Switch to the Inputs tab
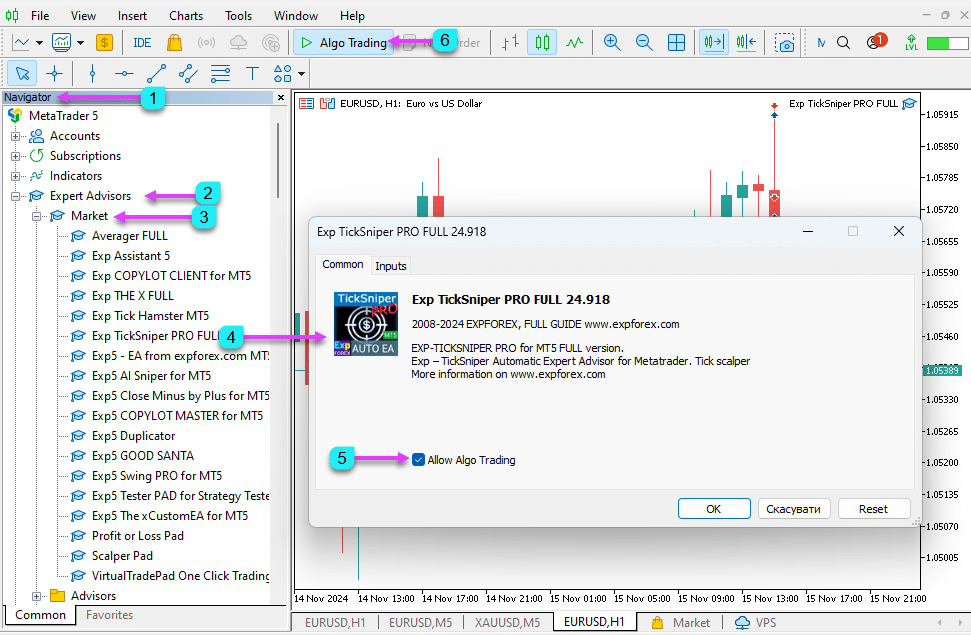Screen dimensions: 971x635 click(391, 266)
